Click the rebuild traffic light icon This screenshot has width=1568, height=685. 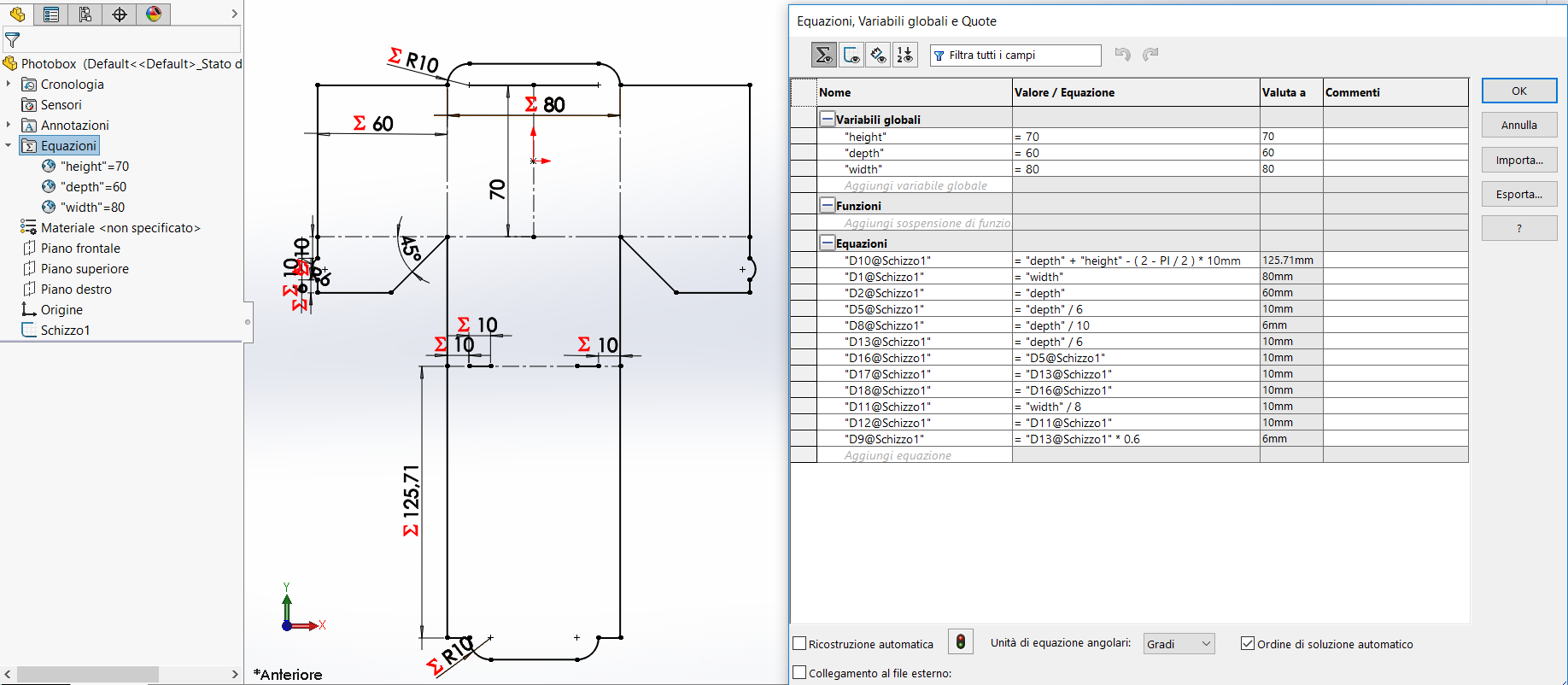coord(961,642)
